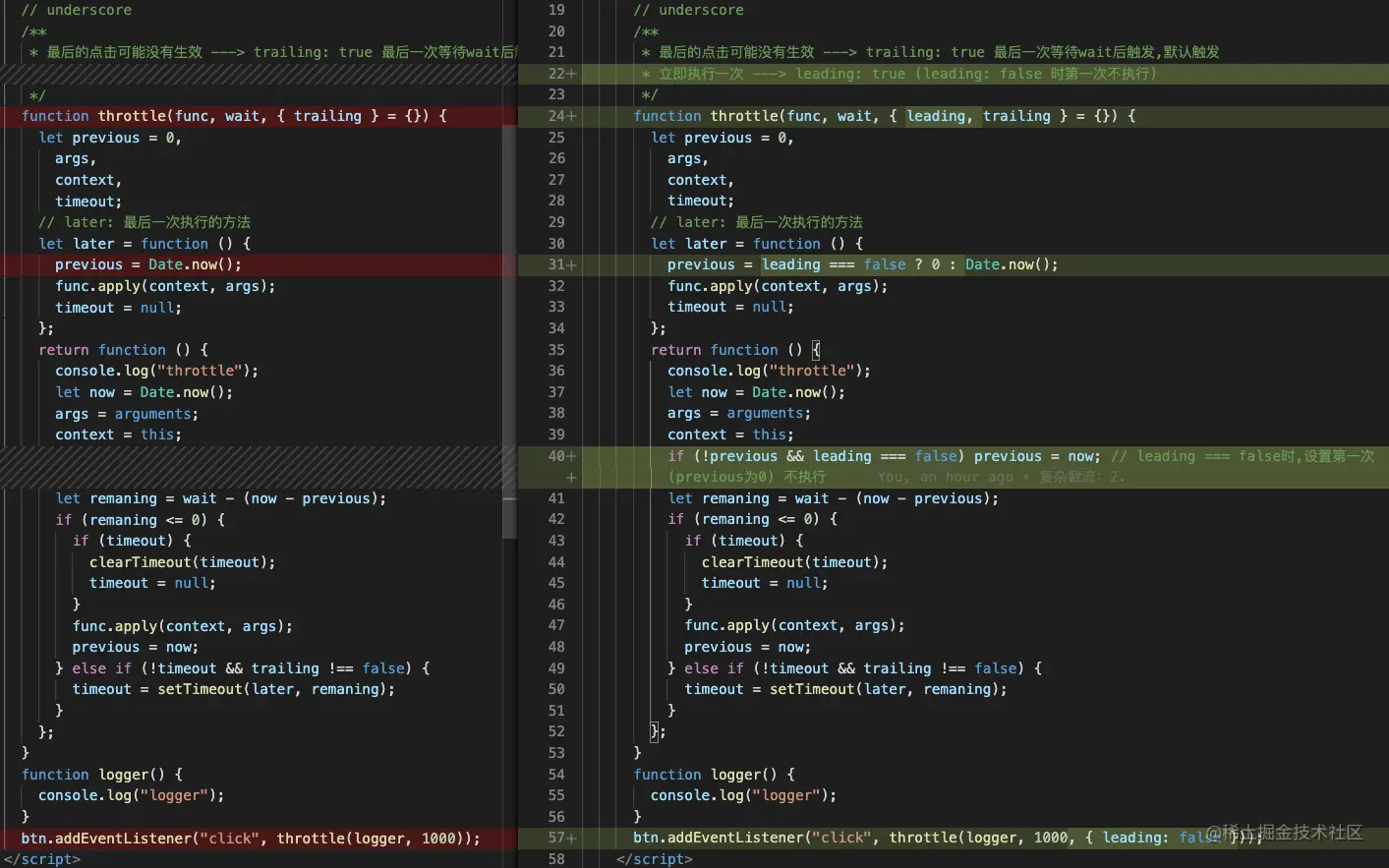Click the highlighted "leading," parameter on line 24

940,116
